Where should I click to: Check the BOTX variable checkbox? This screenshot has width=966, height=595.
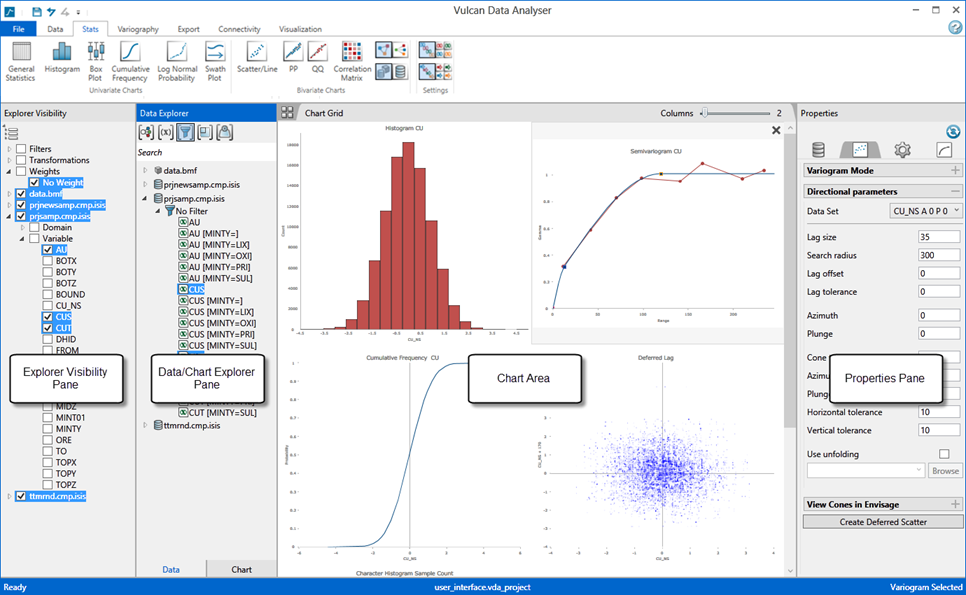[x=48, y=260]
